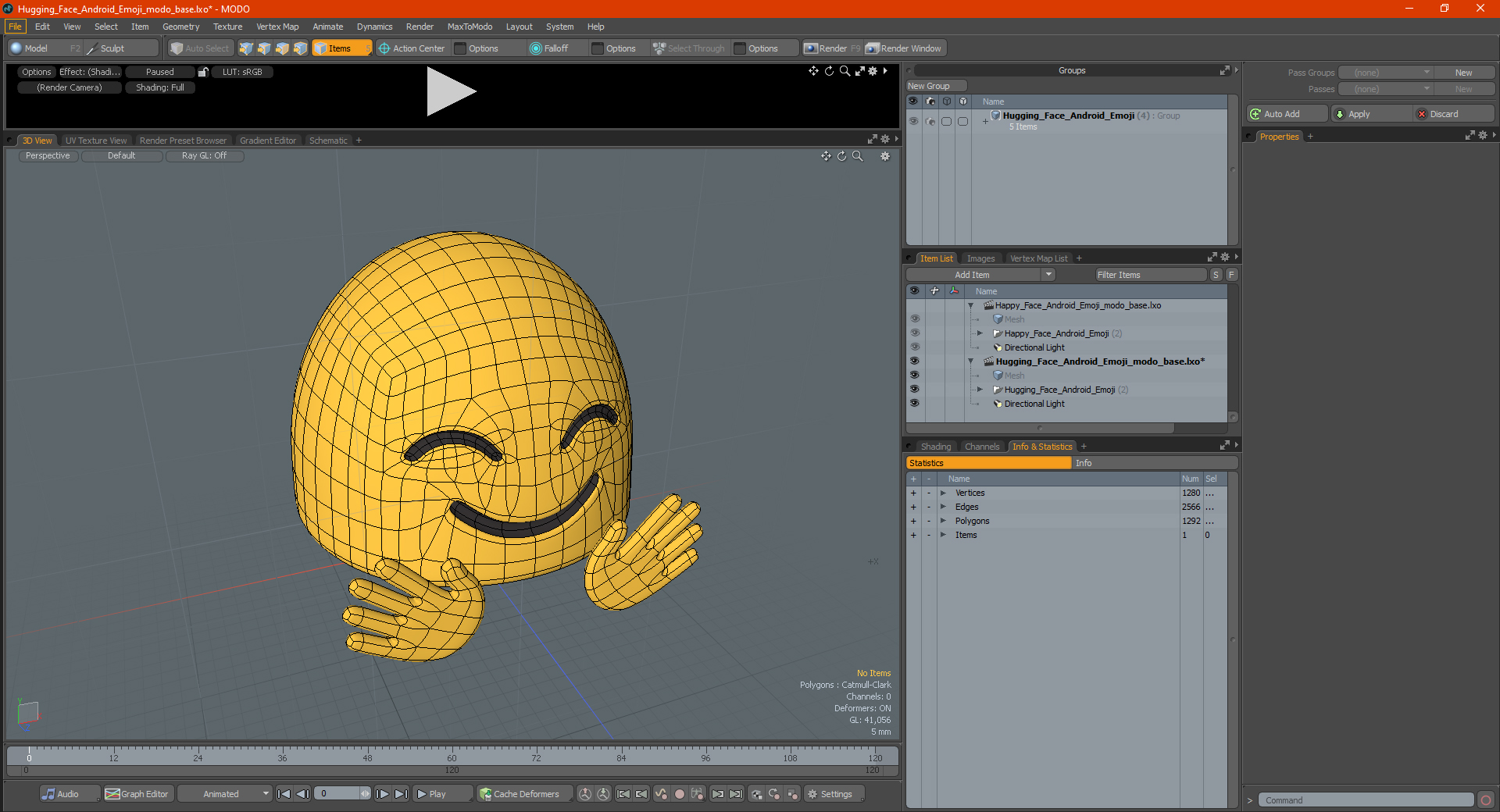
Task: Open timeline Settings
Action: click(x=834, y=794)
